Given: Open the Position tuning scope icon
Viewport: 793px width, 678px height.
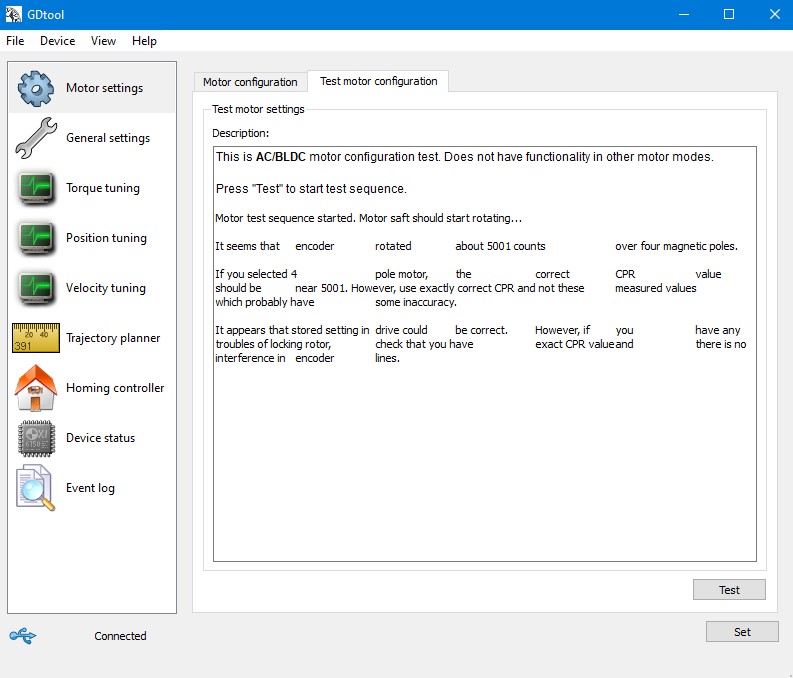Looking at the screenshot, I should click(35, 238).
